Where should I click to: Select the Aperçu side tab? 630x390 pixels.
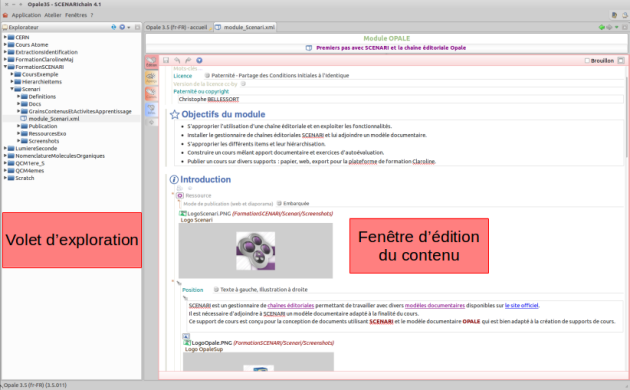point(151,78)
